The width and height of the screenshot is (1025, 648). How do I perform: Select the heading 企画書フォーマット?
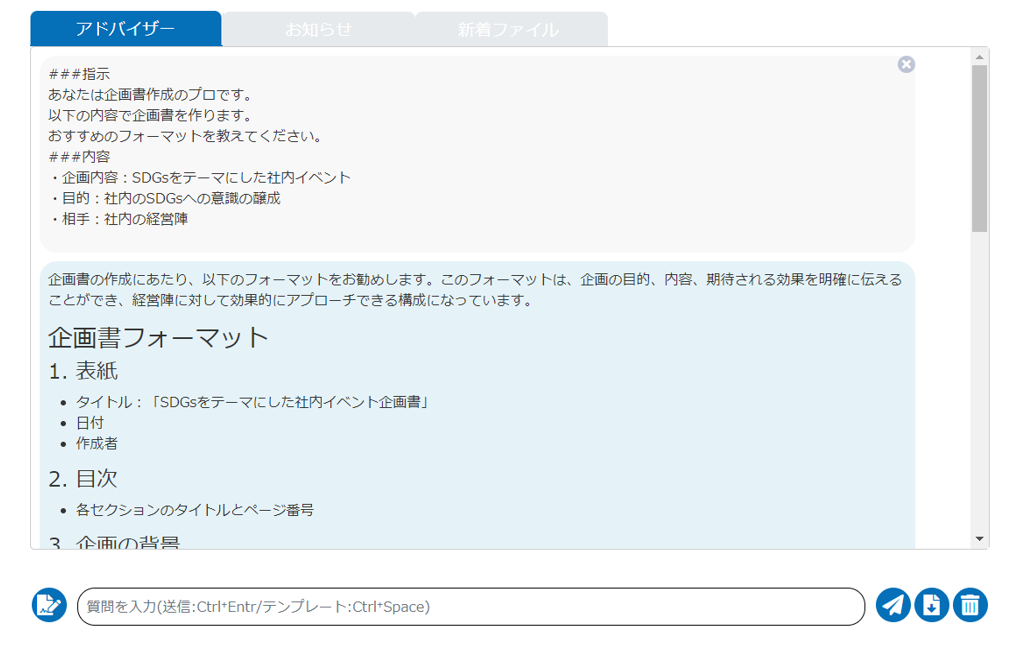[158, 337]
